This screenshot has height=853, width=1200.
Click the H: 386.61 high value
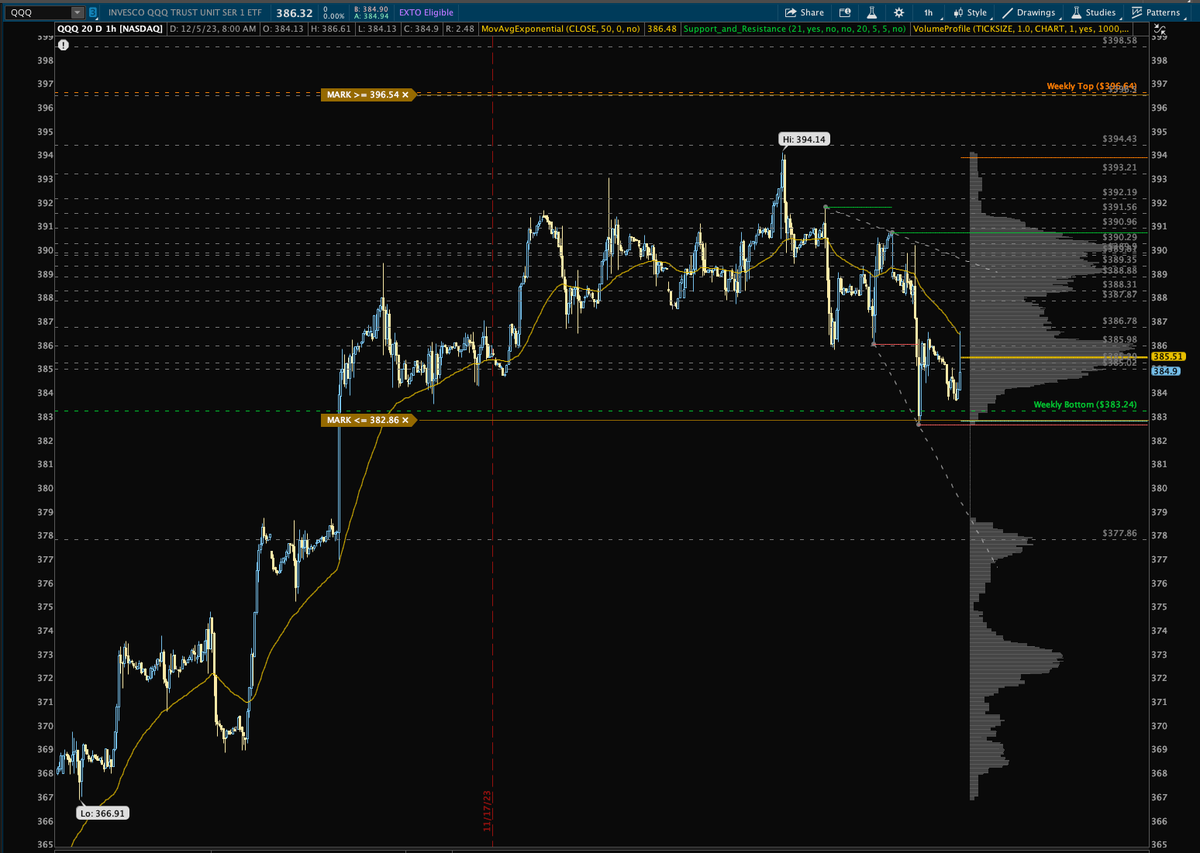333,29
